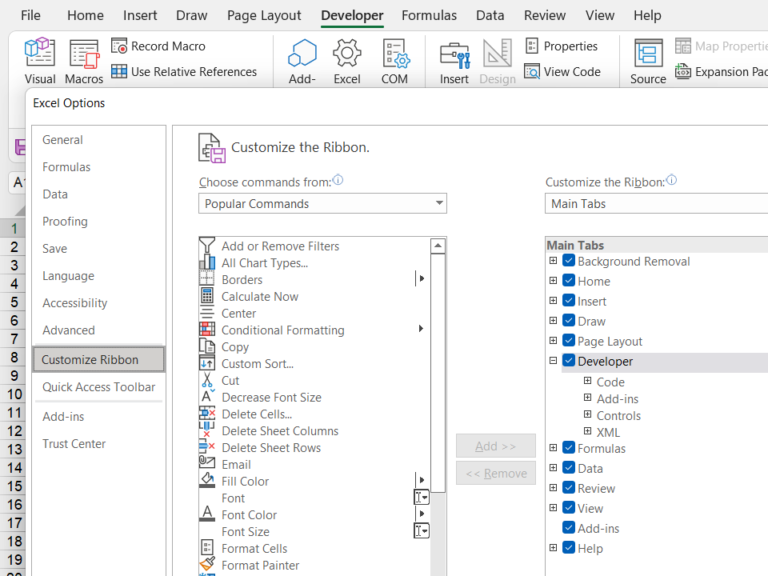Viewport: 768px width, 576px height.
Task: Switch to the Formulas ribbon tab
Action: 429,15
